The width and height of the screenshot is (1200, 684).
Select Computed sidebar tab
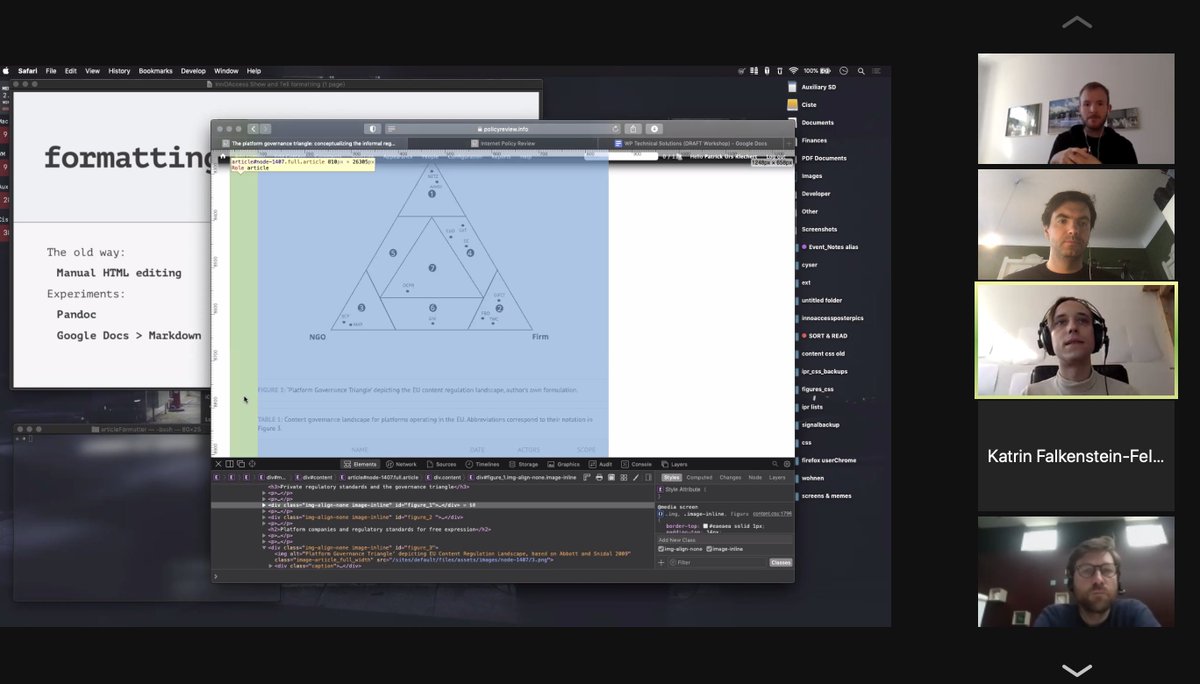pos(699,477)
